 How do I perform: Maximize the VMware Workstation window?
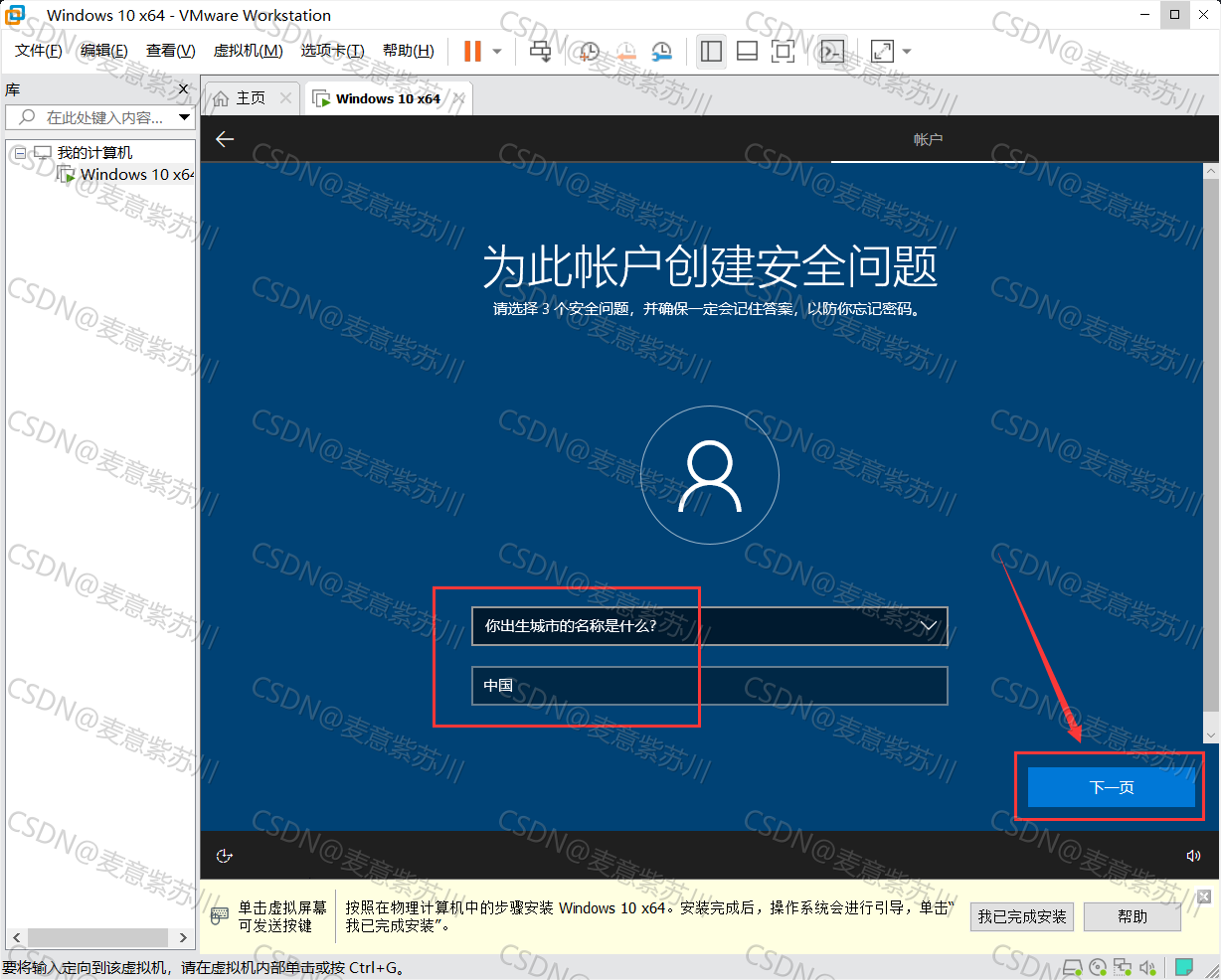1174,15
